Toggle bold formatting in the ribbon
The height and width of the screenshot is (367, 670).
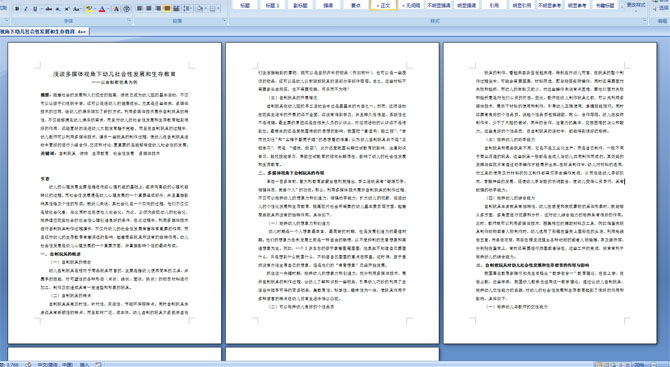click(x=17, y=9)
